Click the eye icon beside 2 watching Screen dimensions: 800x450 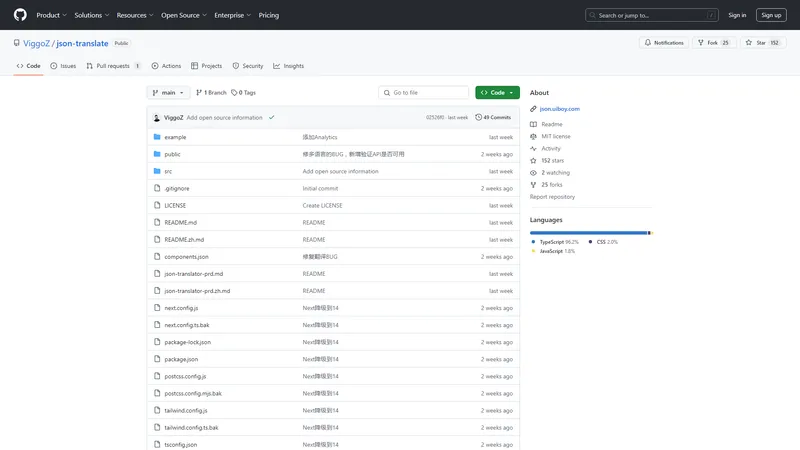(533, 172)
